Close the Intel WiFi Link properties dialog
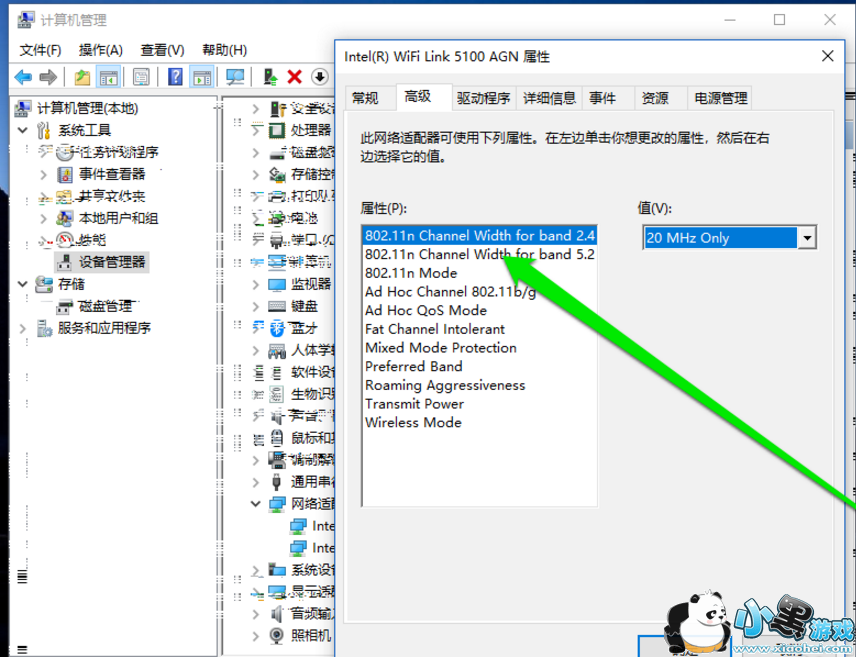The height and width of the screenshot is (657, 856). tap(828, 56)
